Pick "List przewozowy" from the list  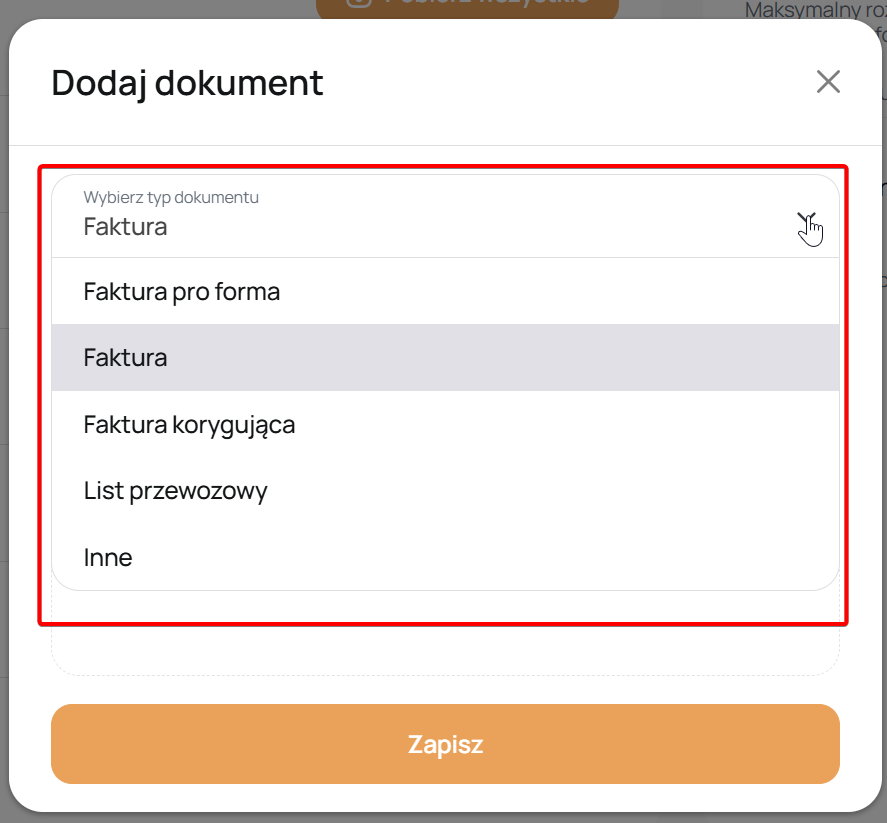click(x=175, y=491)
